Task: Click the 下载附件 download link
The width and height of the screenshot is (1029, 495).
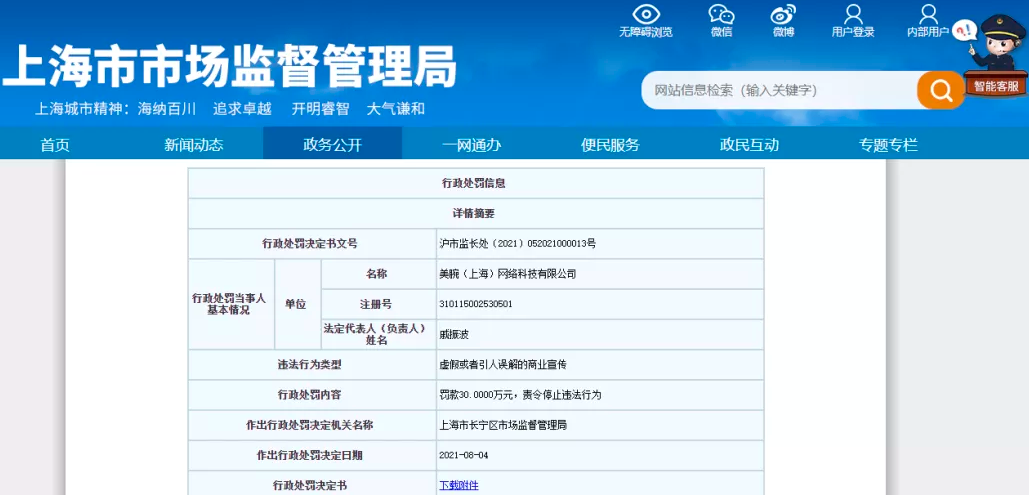Action: (x=459, y=486)
